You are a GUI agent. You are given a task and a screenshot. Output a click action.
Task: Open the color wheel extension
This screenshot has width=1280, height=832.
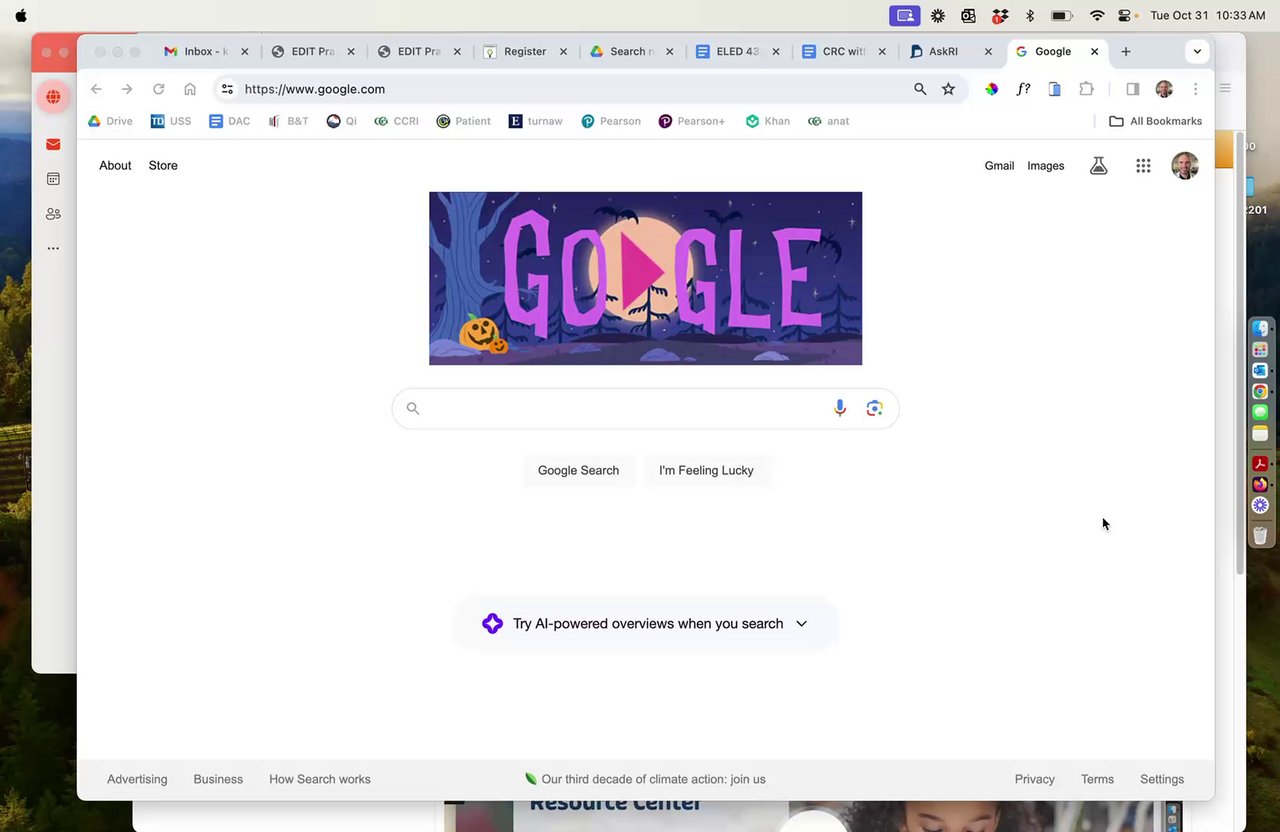991,89
